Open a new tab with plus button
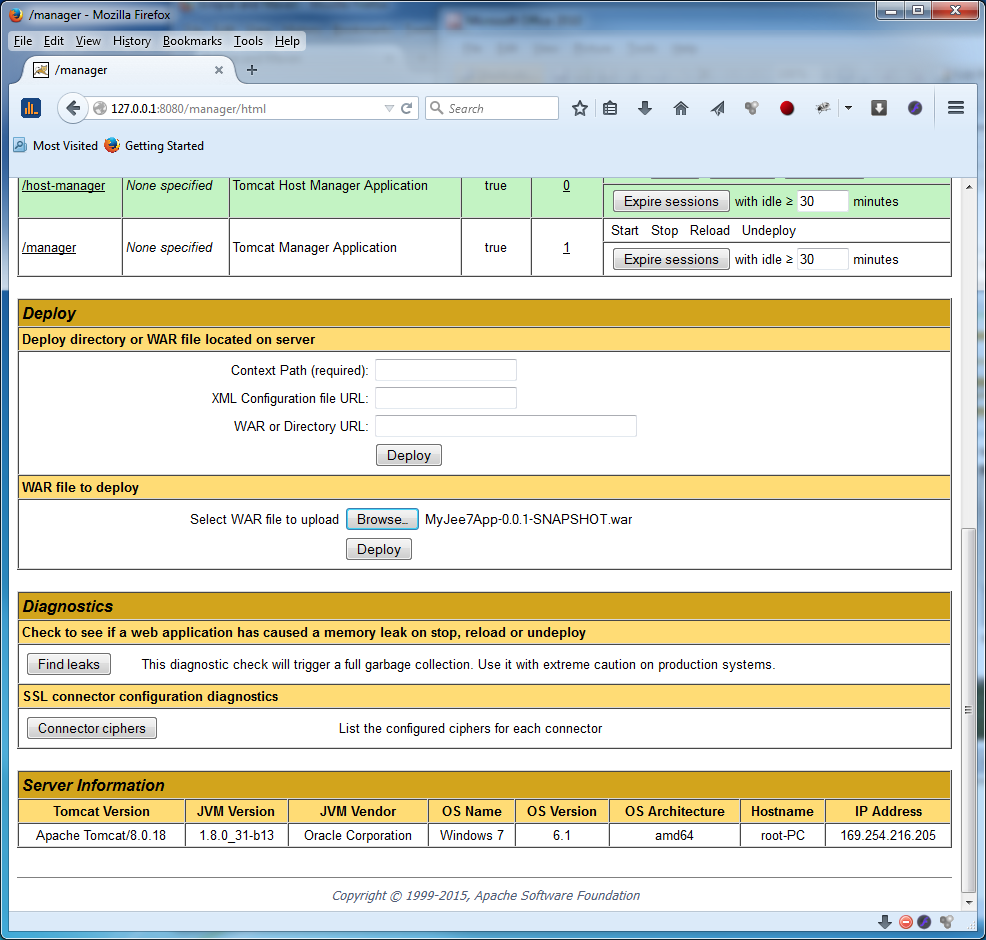 252,70
